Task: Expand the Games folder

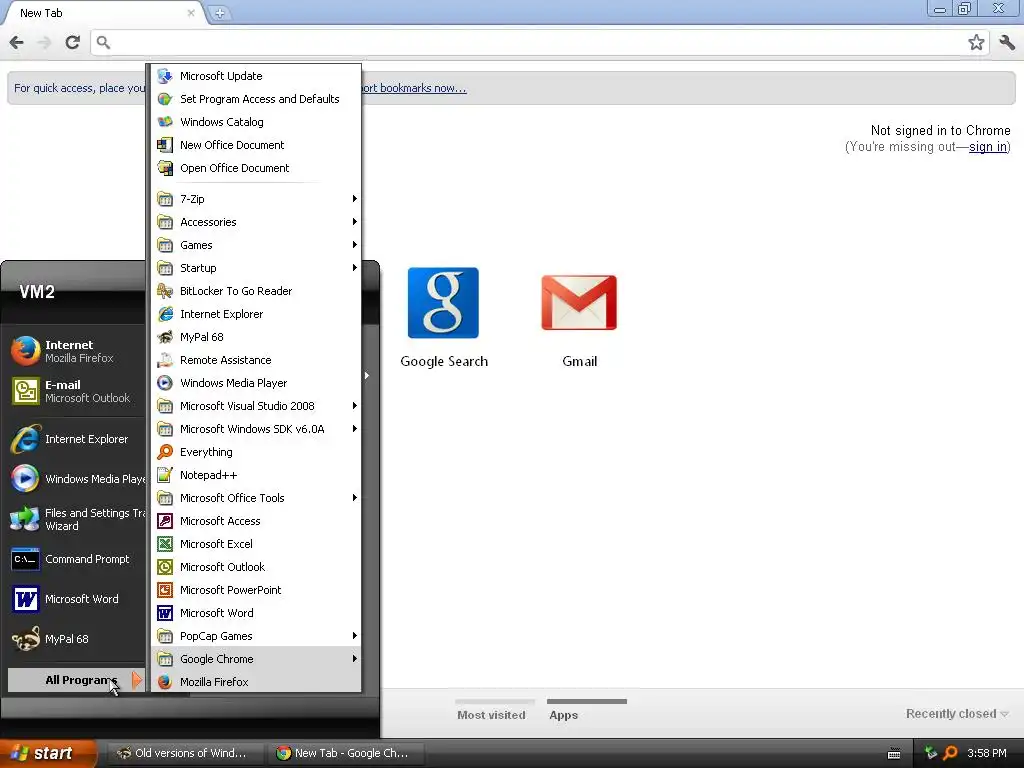Action: tap(256, 245)
